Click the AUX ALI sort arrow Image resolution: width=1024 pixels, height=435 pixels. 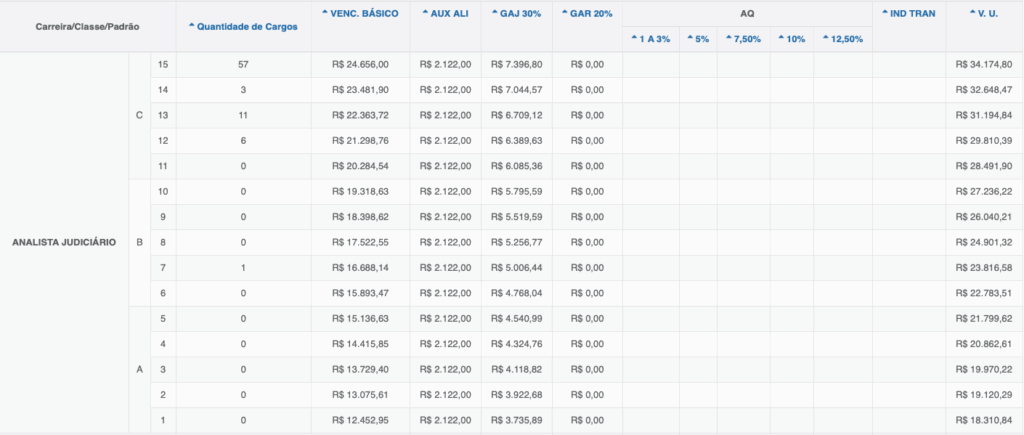pyautogui.click(x=423, y=12)
